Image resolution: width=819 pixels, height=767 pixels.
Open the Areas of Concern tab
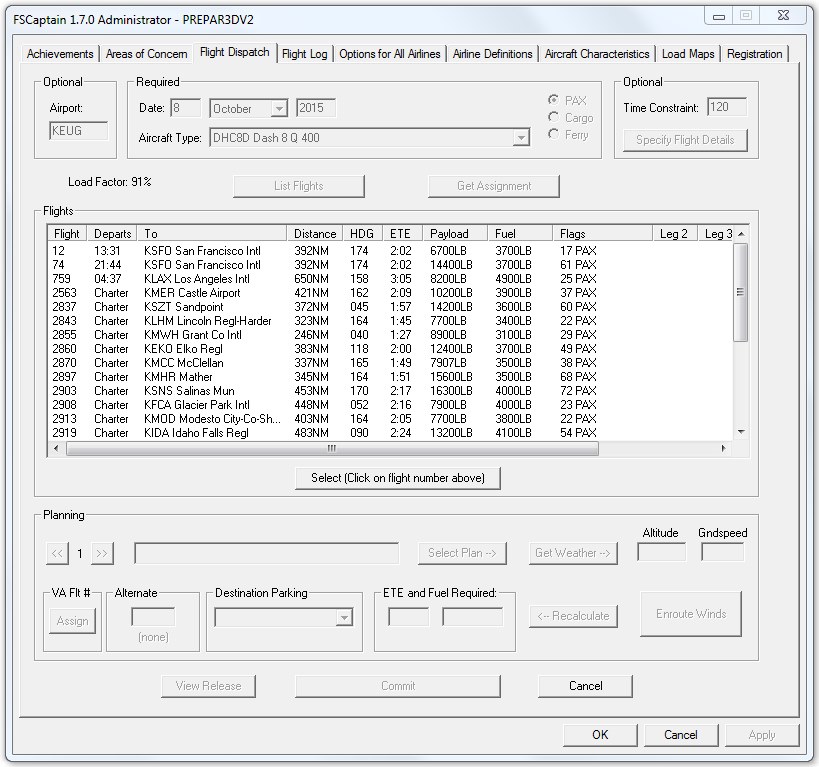pyautogui.click(x=146, y=54)
